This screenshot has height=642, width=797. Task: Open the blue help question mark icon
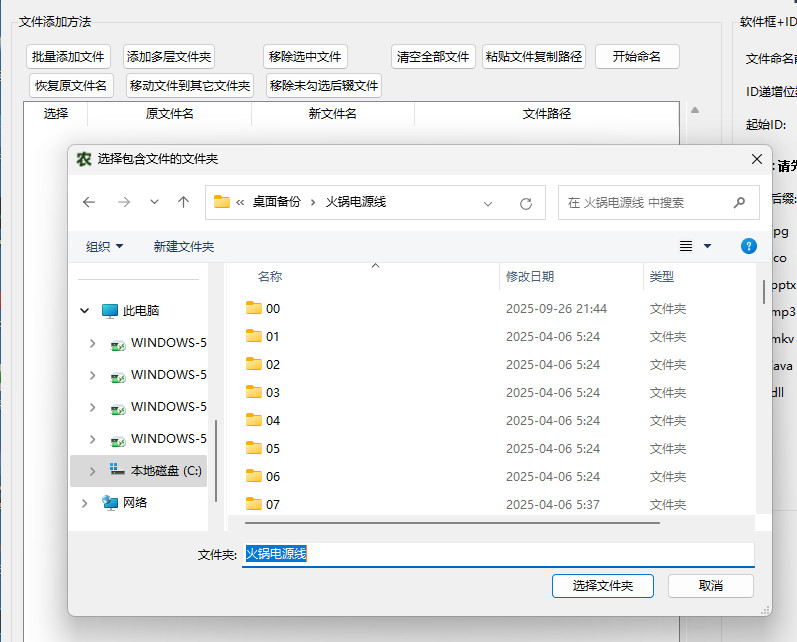[x=748, y=246]
